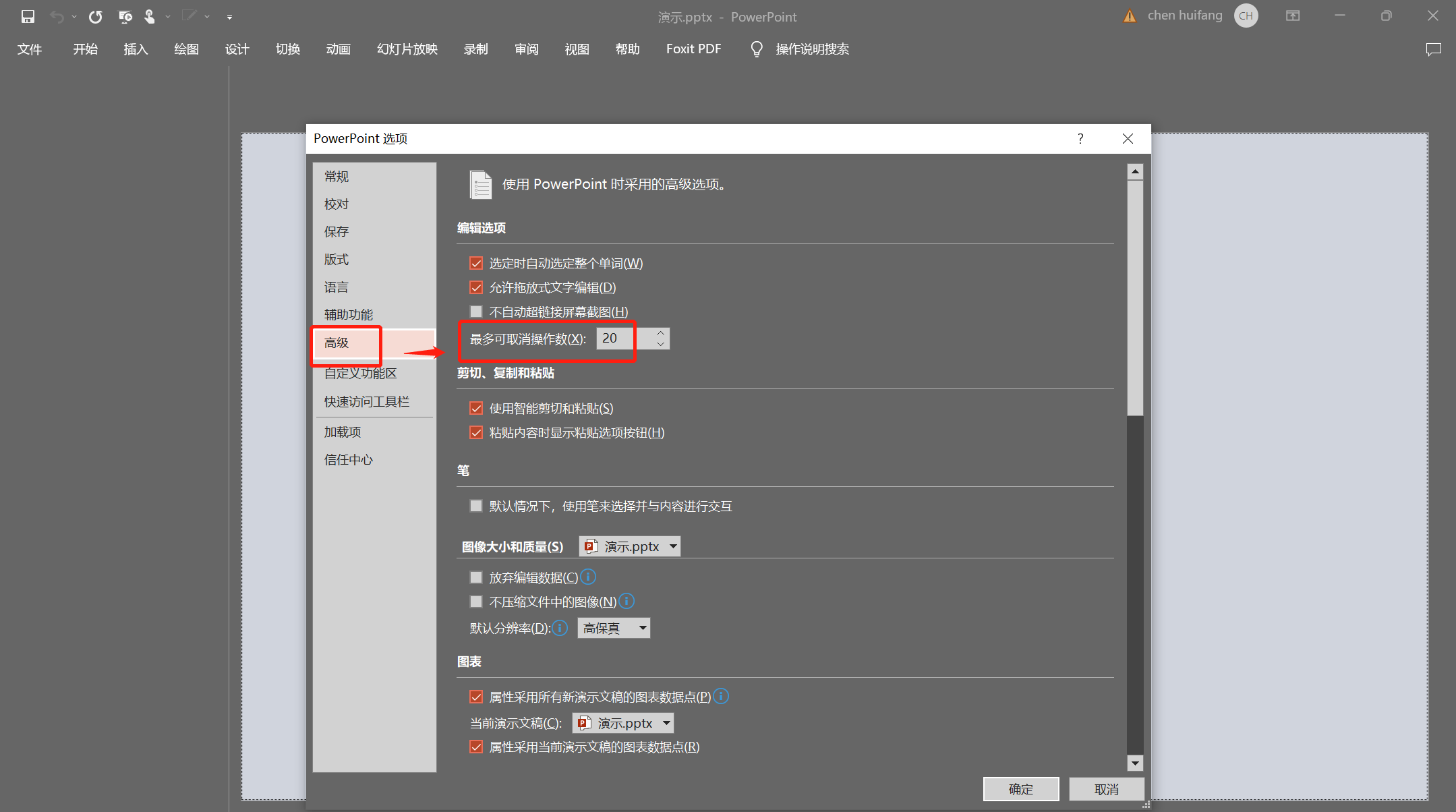Open the 文件 menu tab
Image resolution: width=1456 pixels, height=812 pixels.
(x=30, y=49)
